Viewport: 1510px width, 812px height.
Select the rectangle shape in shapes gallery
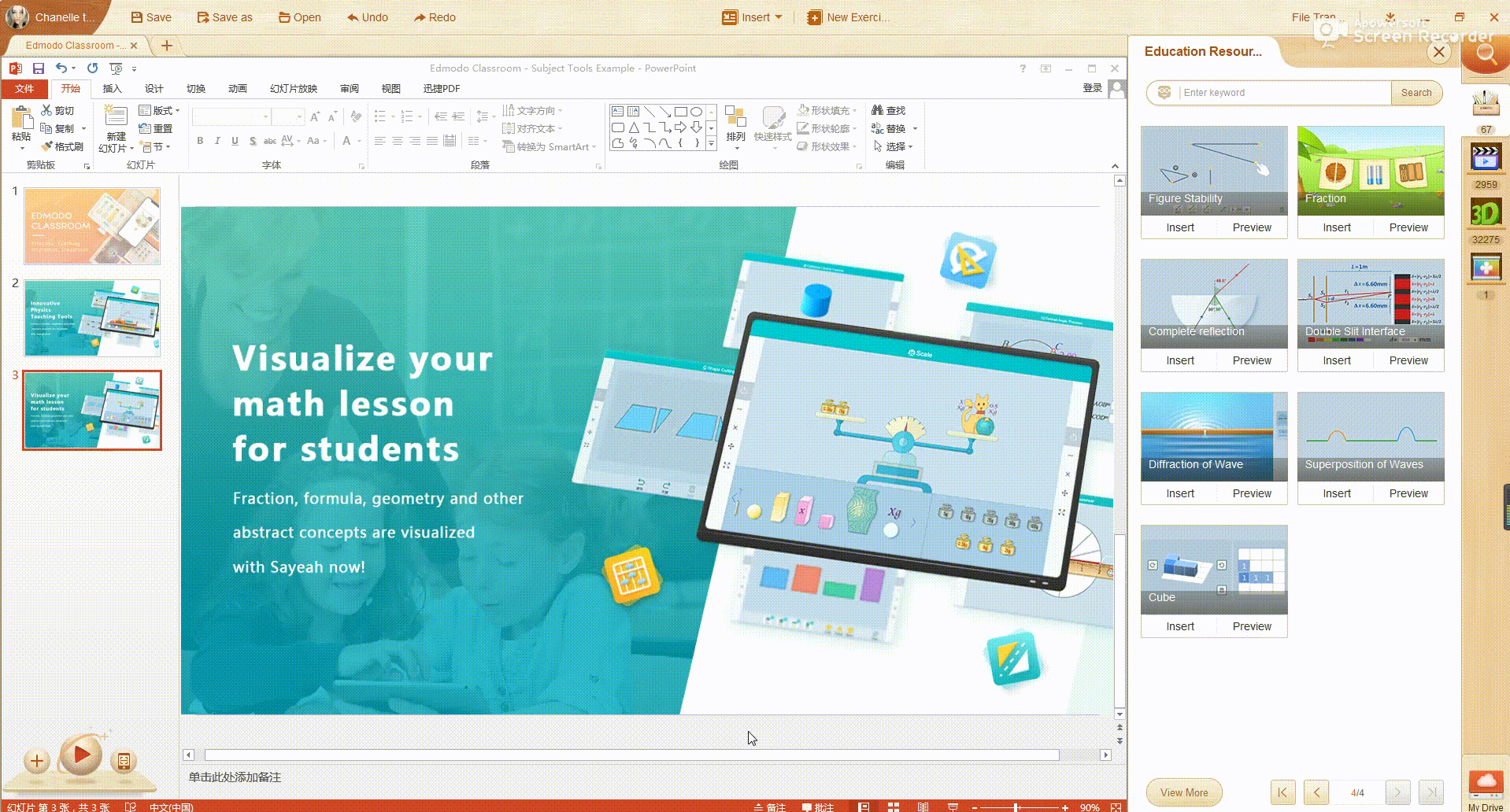pyautogui.click(x=681, y=112)
